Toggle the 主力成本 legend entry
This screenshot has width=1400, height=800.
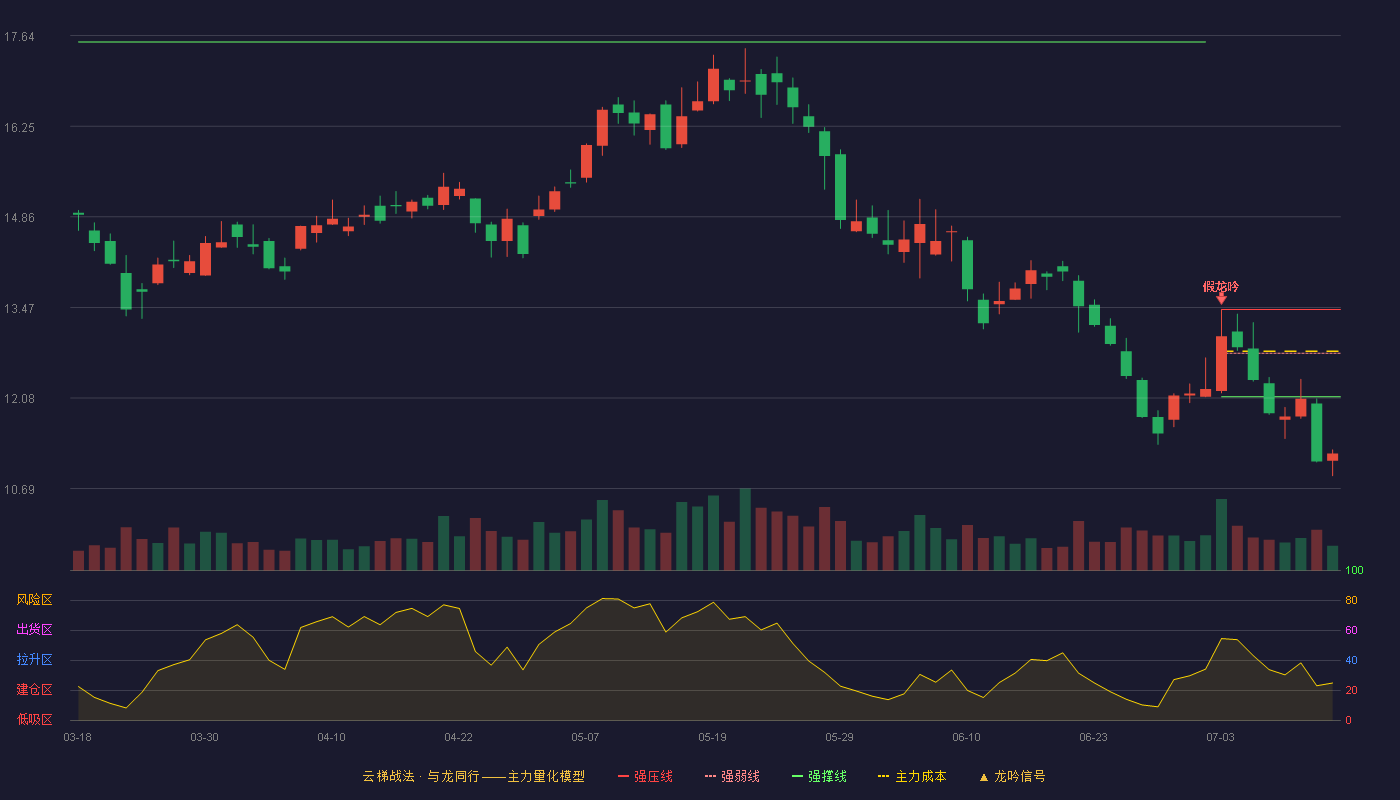click(912, 776)
